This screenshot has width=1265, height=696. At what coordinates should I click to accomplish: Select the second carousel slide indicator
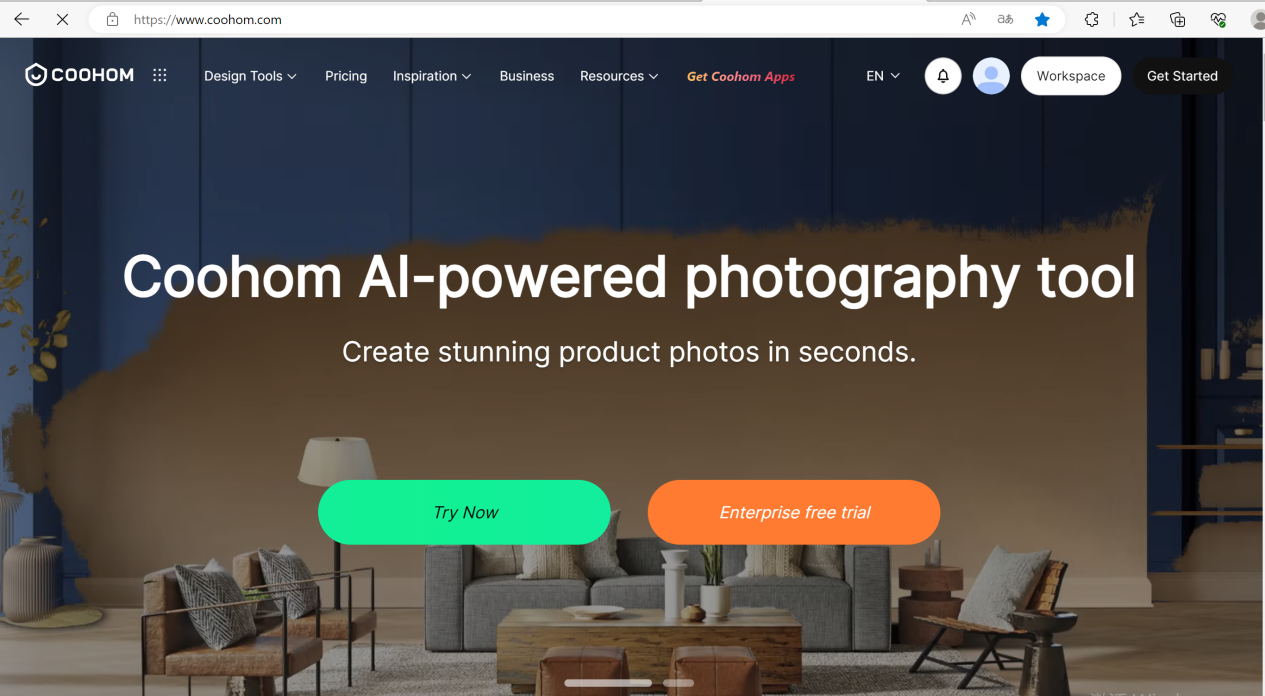click(x=678, y=683)
